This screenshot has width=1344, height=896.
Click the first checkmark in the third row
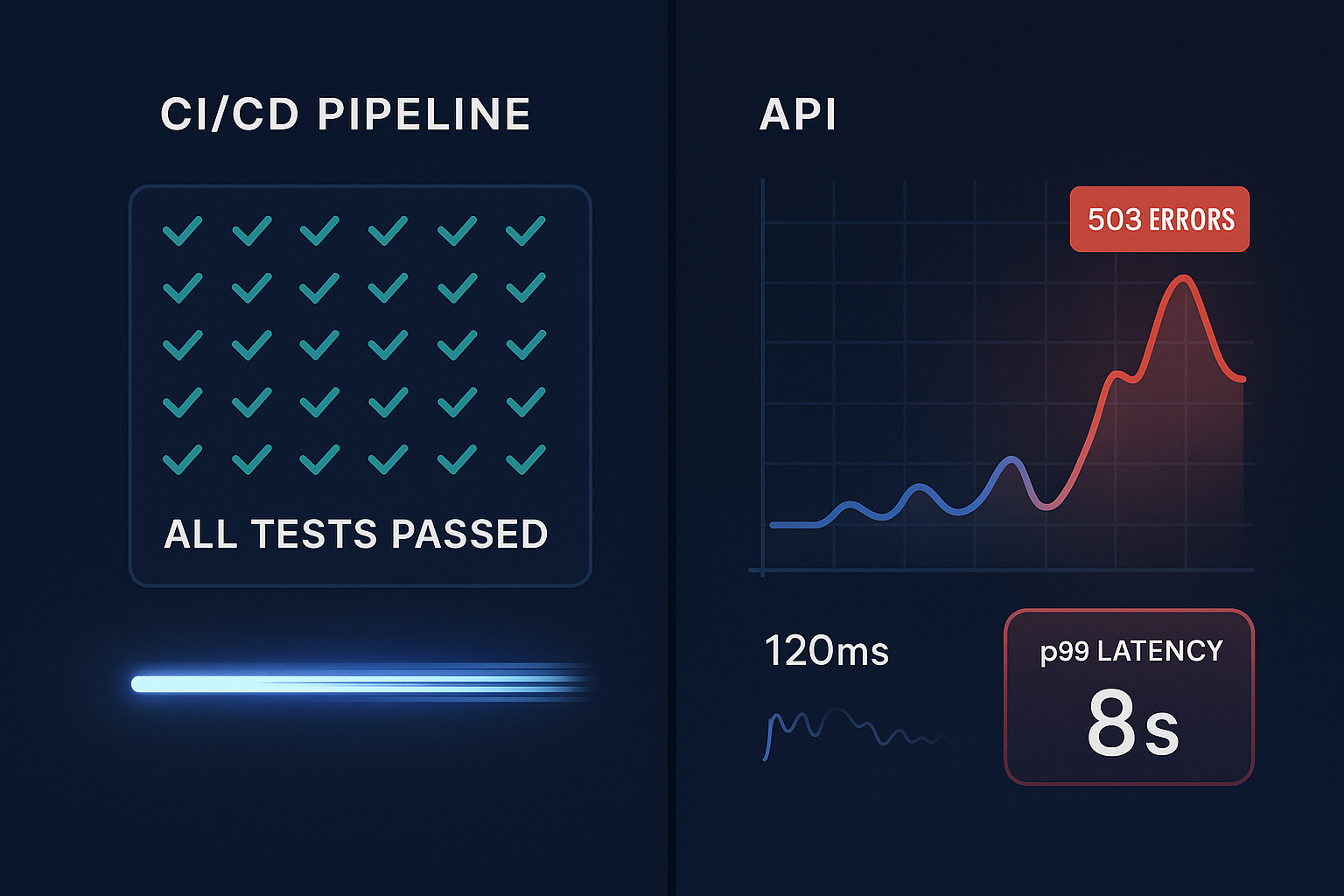pyautogui.click(x=182, y=346)
